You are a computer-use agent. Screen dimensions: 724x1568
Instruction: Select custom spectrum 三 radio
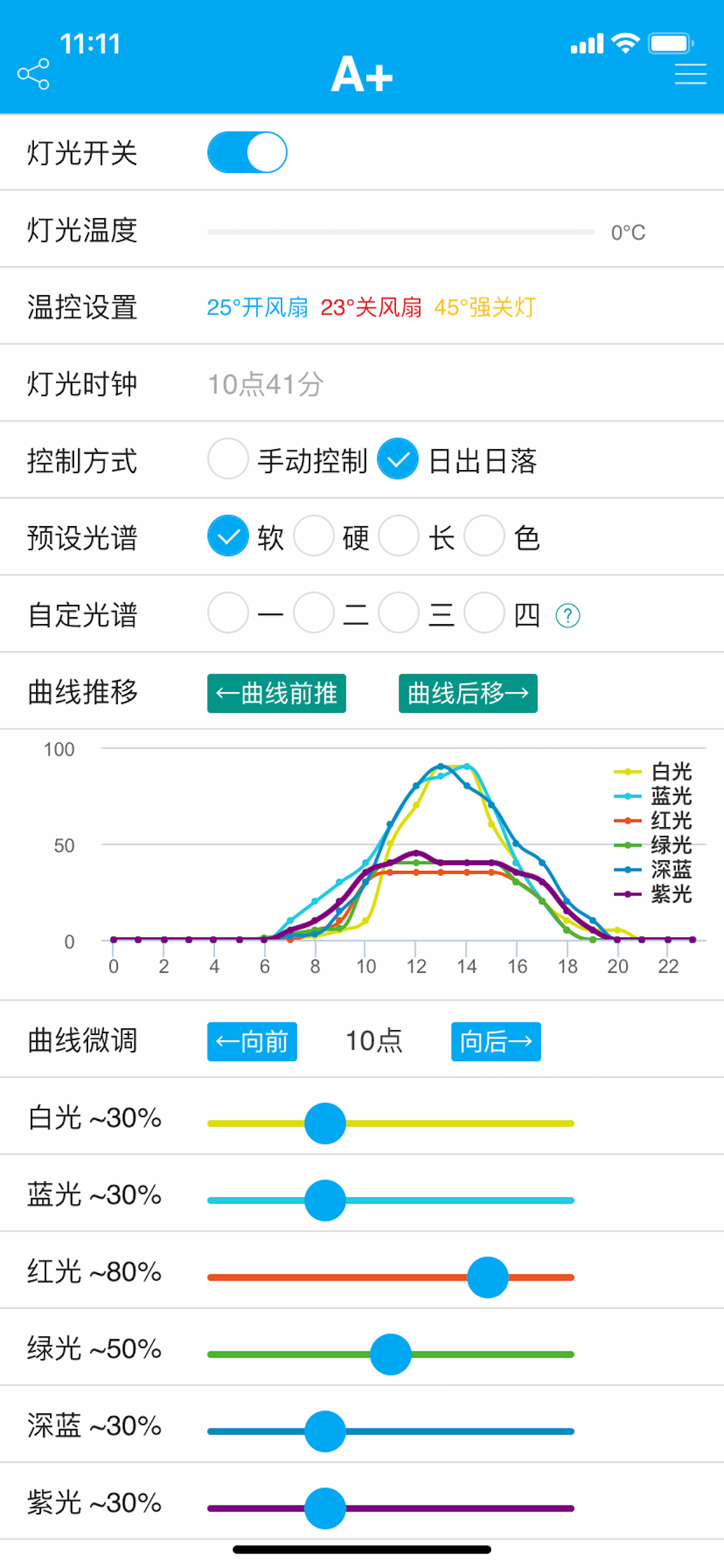click(x=399, y=613)
